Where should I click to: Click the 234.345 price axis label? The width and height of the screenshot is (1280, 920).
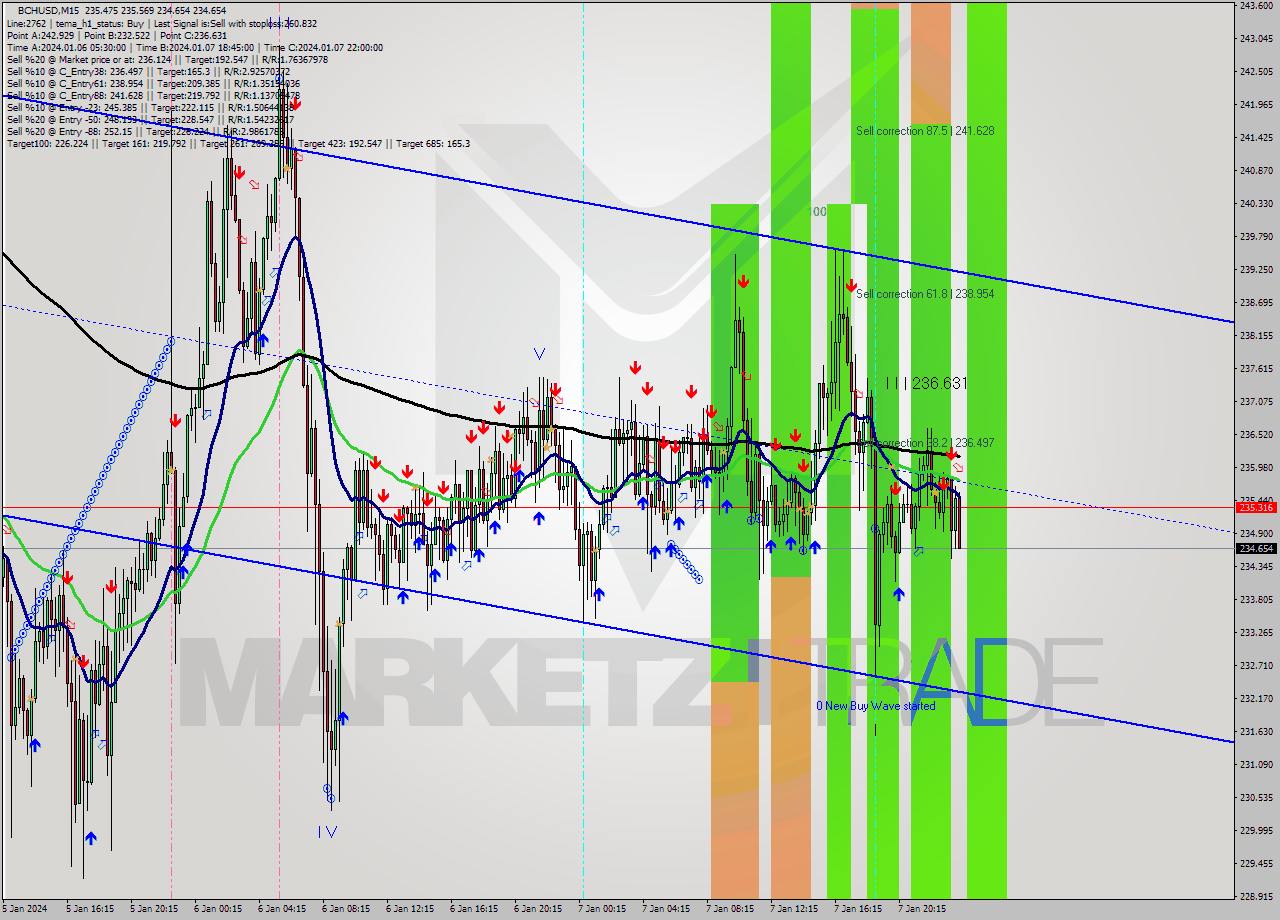tap(1256, 567)
